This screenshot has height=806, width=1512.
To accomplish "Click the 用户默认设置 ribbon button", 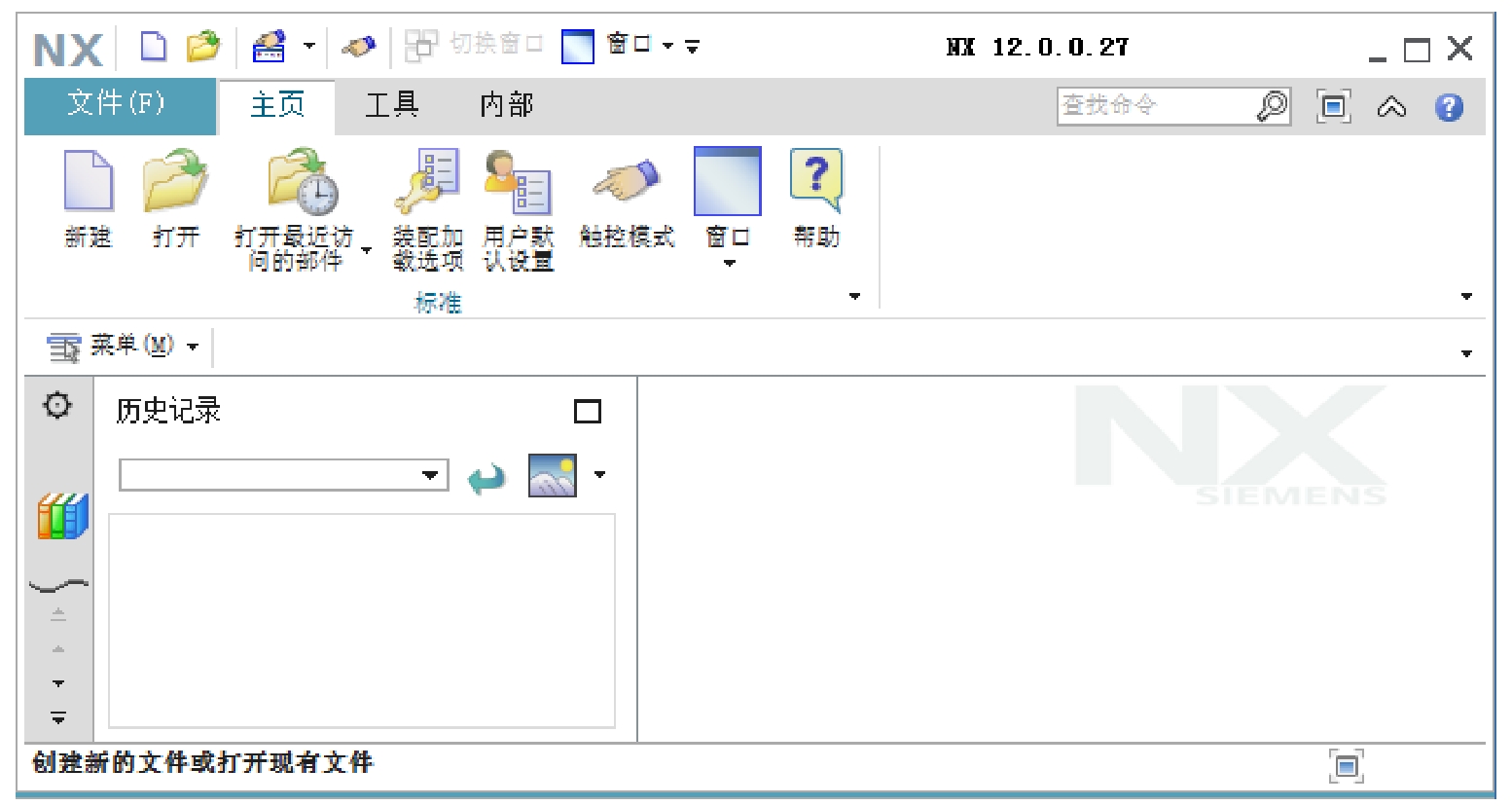I will pyautogui.click(x=519, y=209).
